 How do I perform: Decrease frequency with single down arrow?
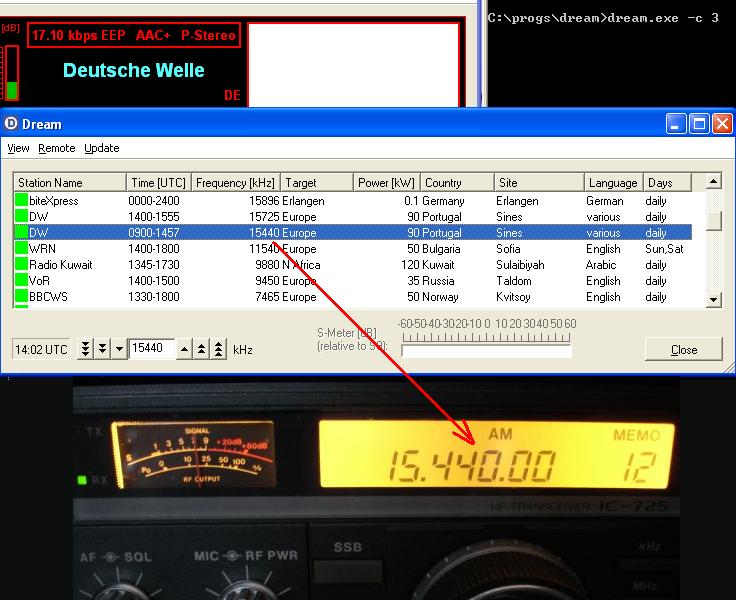(x=119, y=349)
